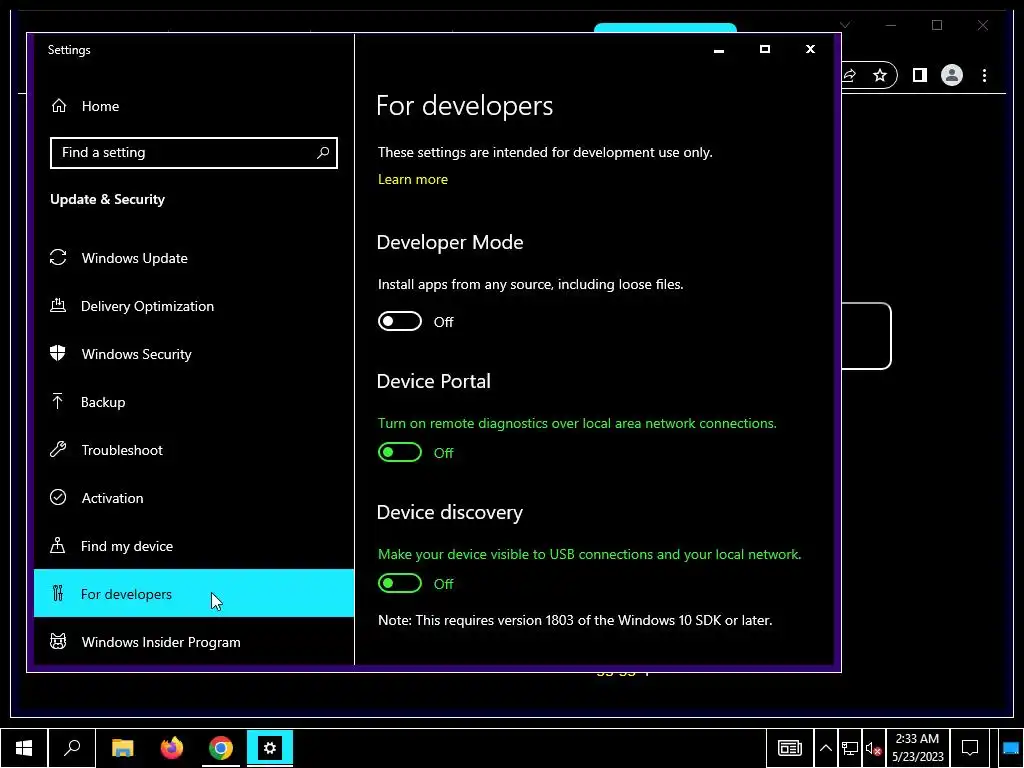1024x768 pixels.
Task: Enable the Device discovery toggle
Action: coord(400,583)
